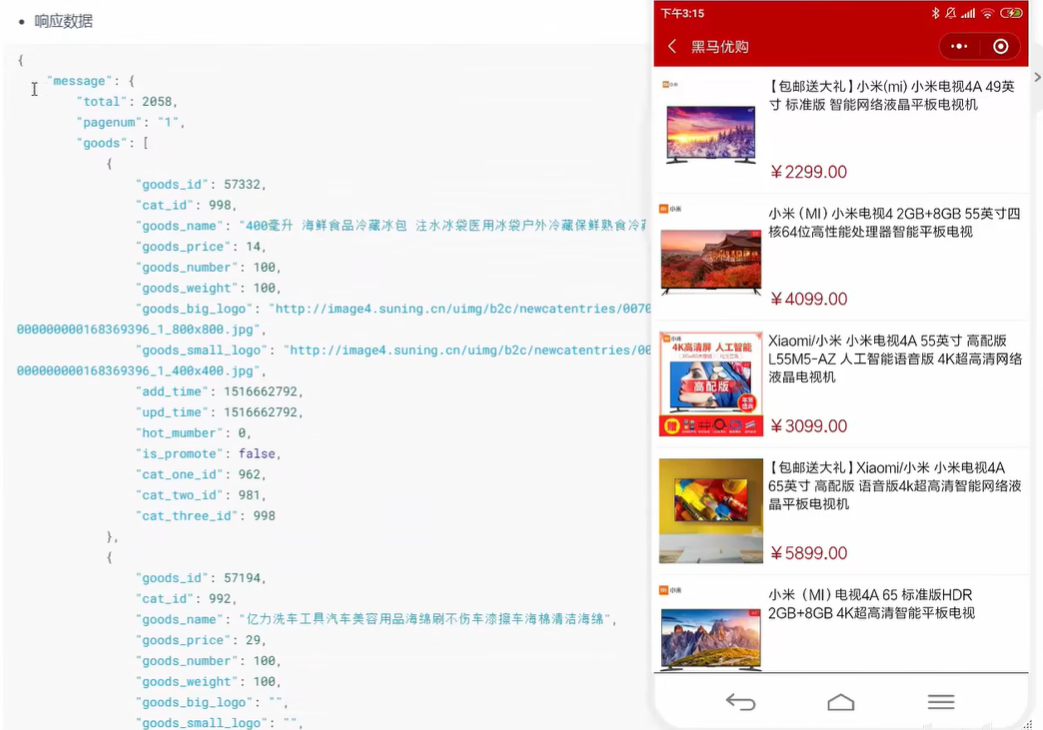Click the "is_promote": false line
Image resolution: width=1043 pixels, height=730 pixels.
pyautogui.click(x=208, y=453)
